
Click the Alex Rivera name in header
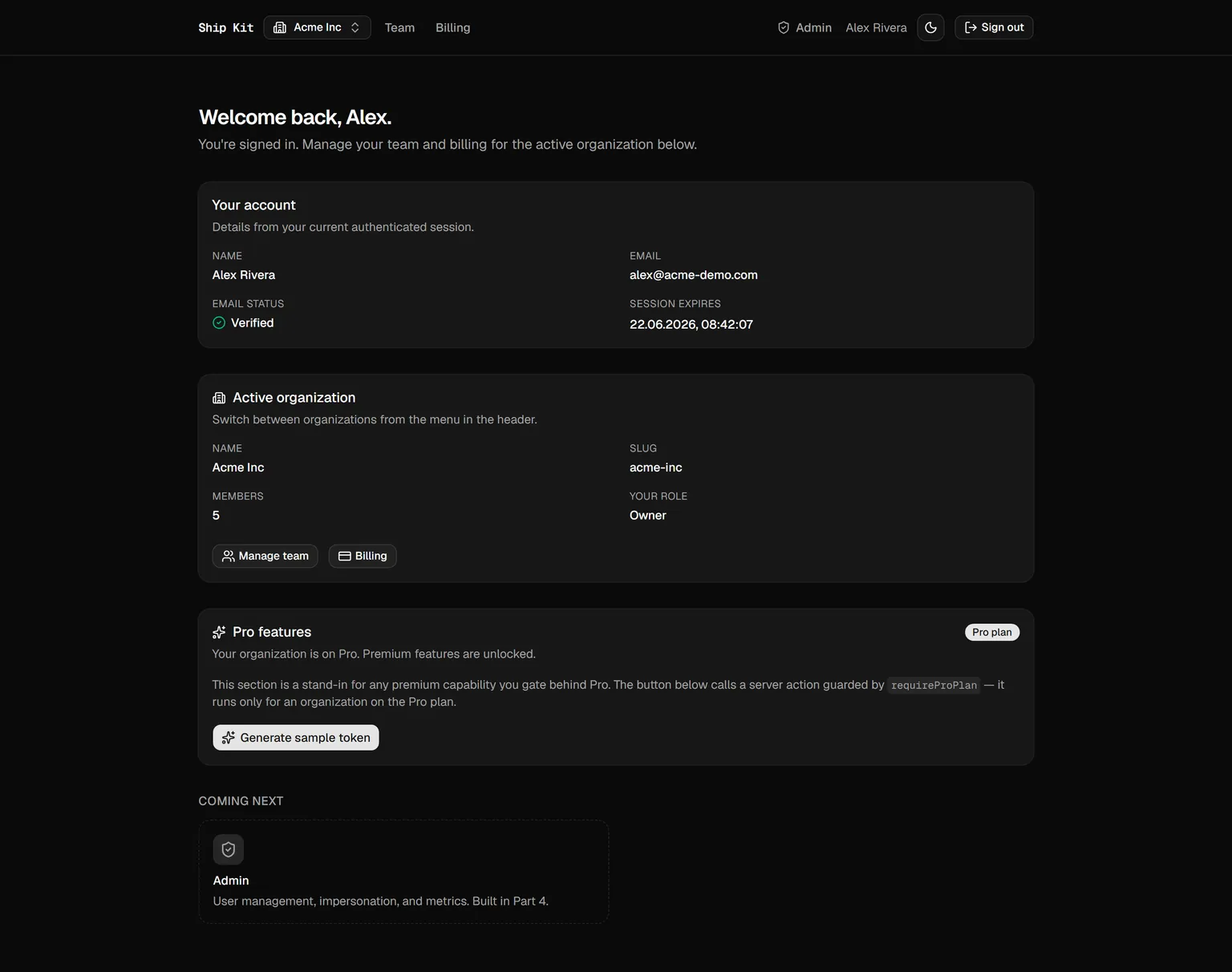[x=876, y=27]
